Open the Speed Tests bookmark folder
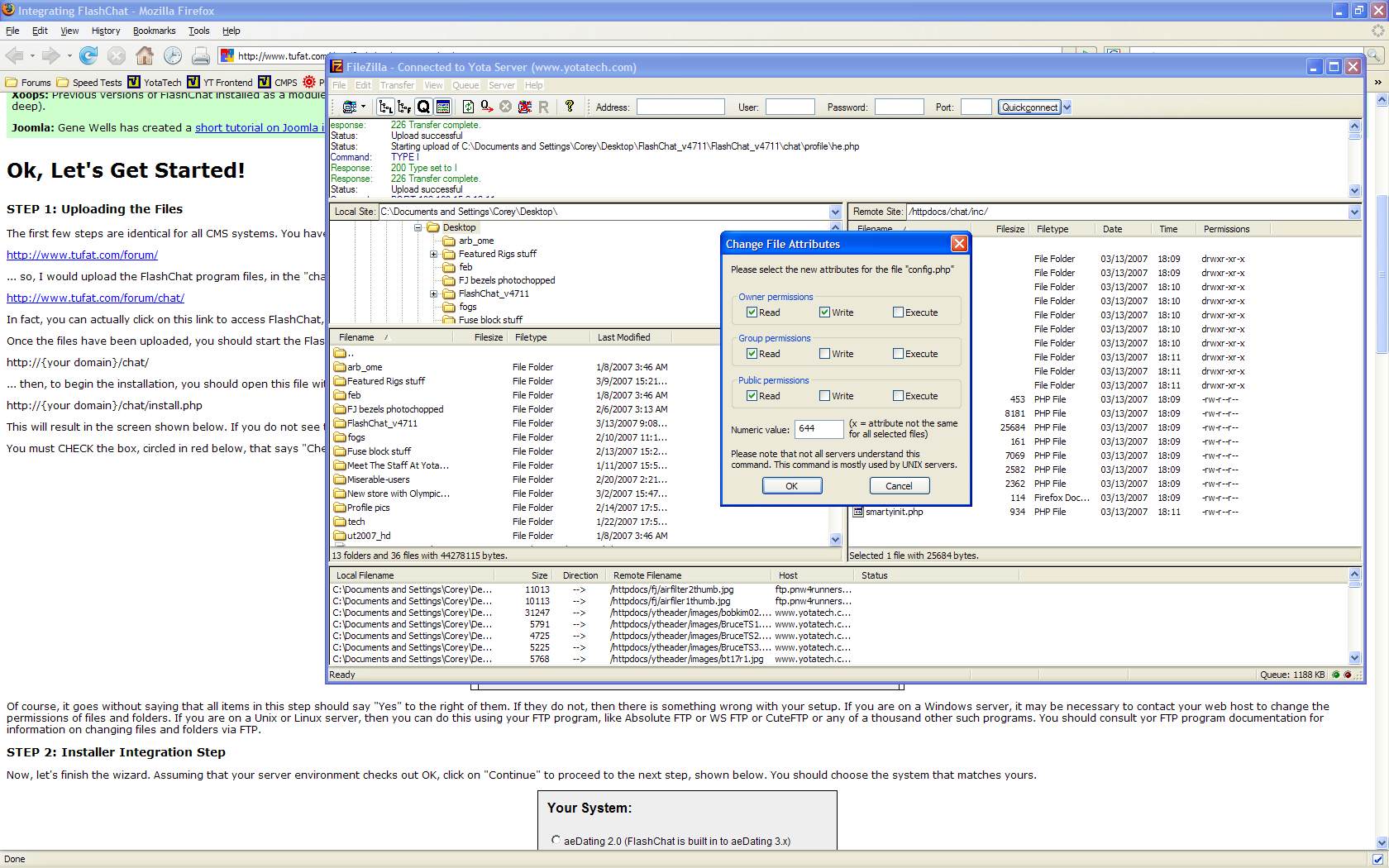The image size is (1389, 868). click(x=89, y=82)
